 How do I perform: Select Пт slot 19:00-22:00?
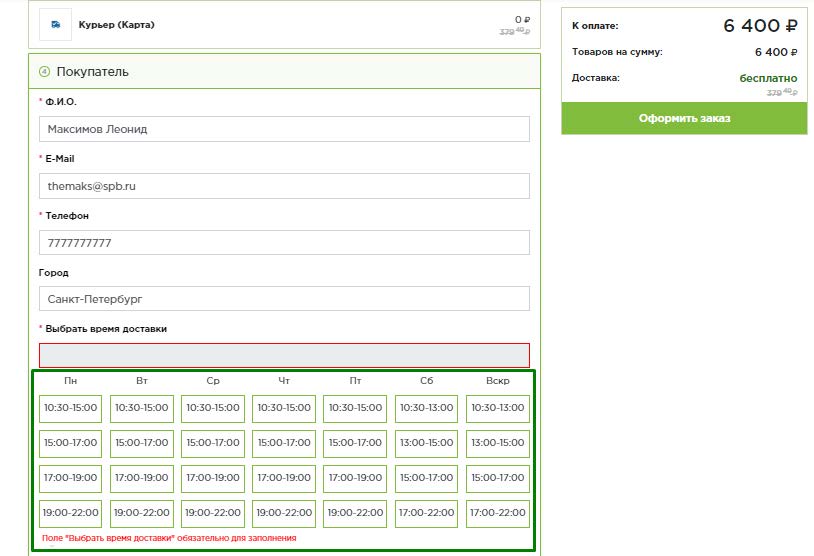click(x=355, y=513)
